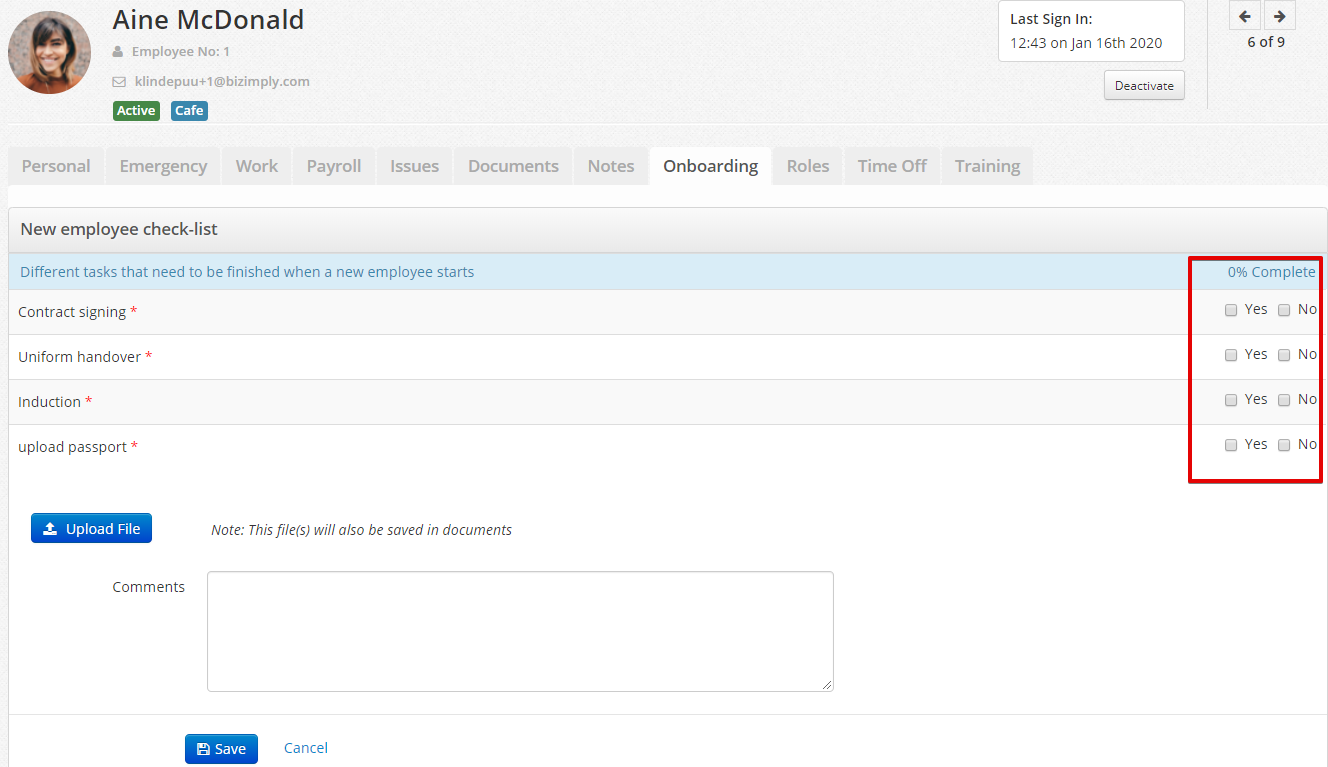Check Yes for upload passport
Screen dimensions: 1328x767
pos(1231,445)
